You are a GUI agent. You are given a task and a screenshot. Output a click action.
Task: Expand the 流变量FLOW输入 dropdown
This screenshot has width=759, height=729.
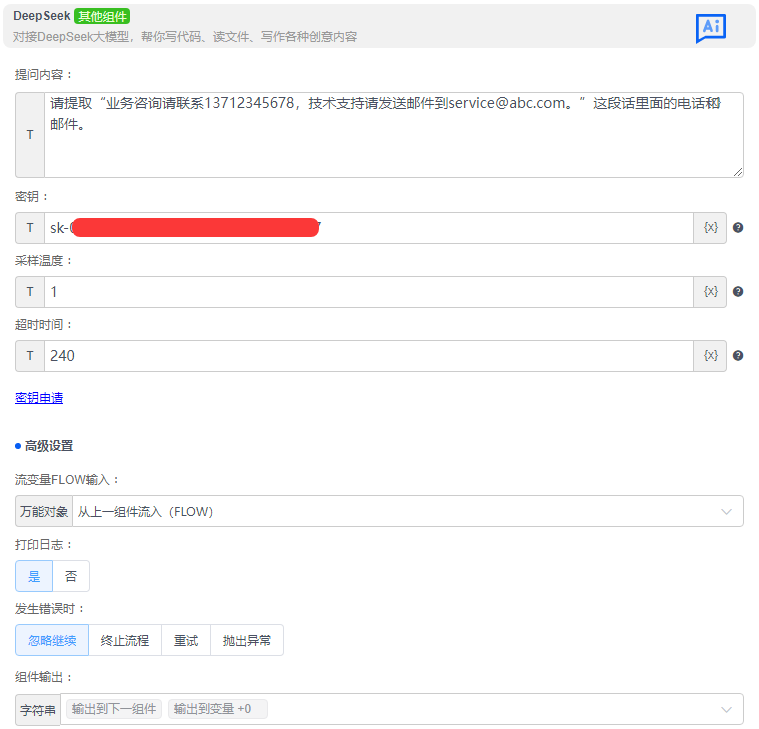[x=408, y=511]
